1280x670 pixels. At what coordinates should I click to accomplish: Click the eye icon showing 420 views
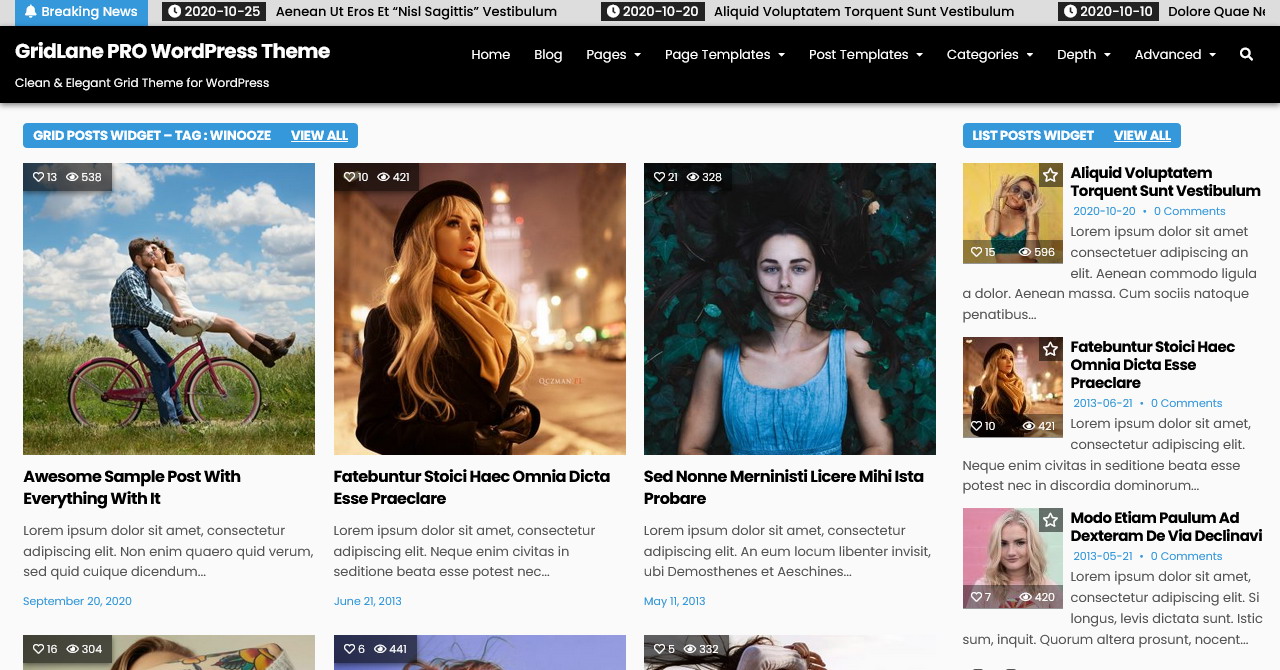pos(1025,597)
